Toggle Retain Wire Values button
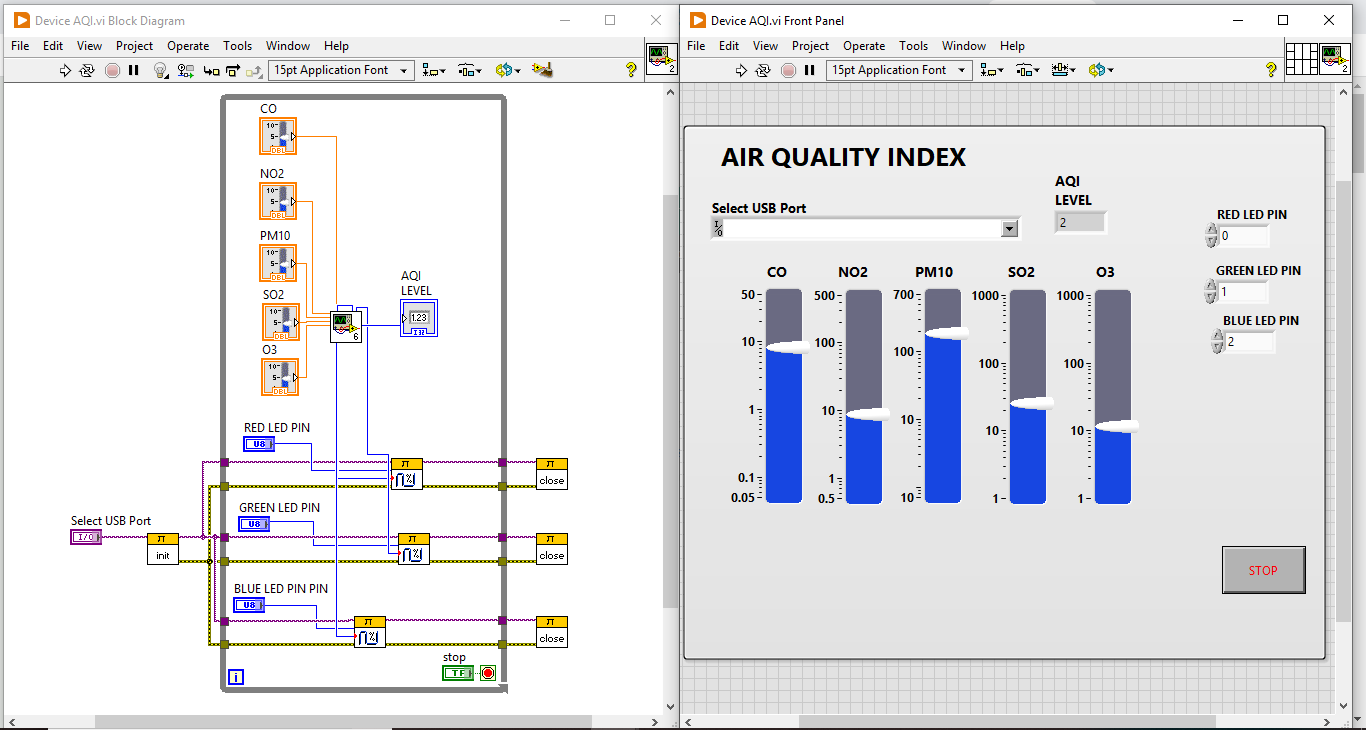The image size is (1366, 730). click(x=186, y=70)
